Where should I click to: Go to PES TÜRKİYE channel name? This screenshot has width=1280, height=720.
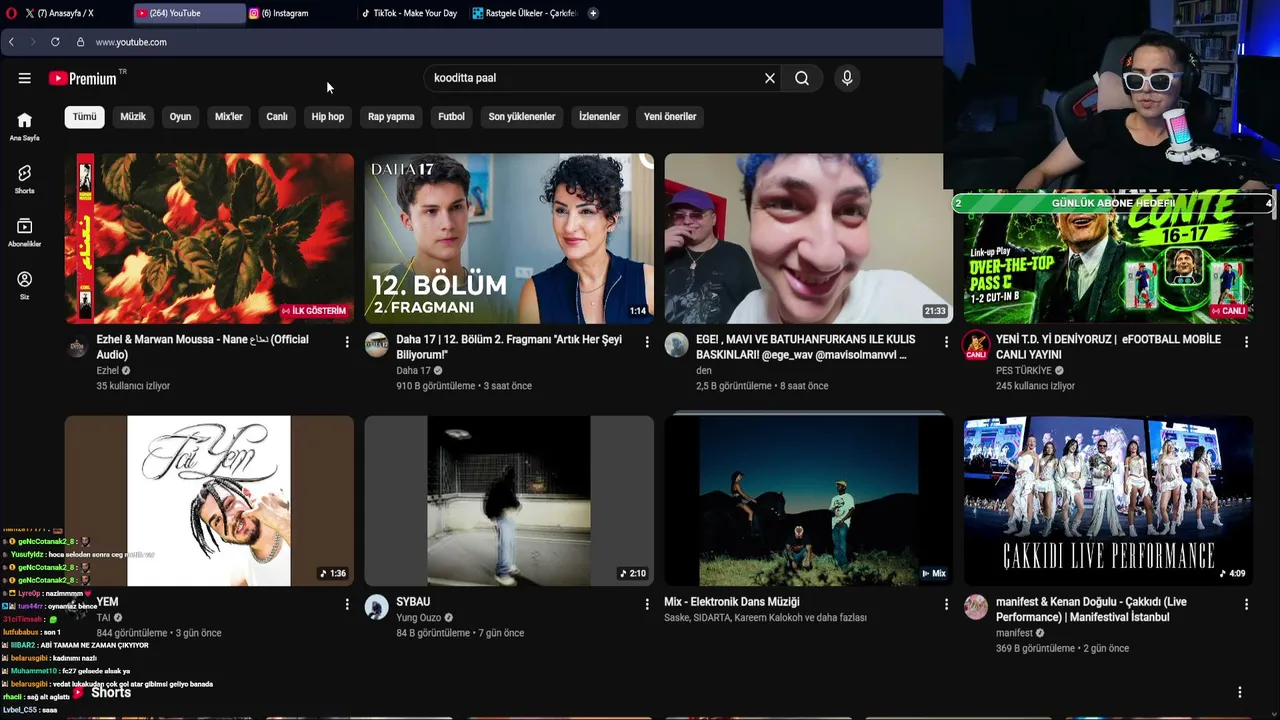coord(1024,370)
